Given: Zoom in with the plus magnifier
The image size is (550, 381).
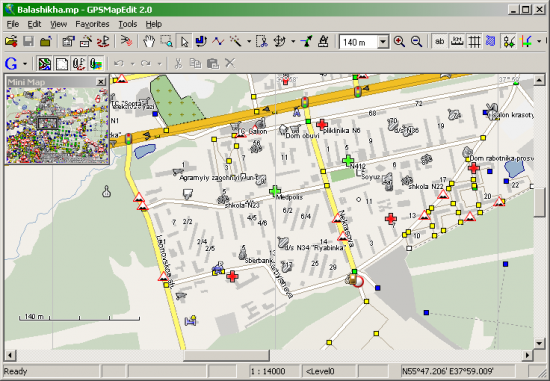Looking at the screenshot, I should coord(399,42).
